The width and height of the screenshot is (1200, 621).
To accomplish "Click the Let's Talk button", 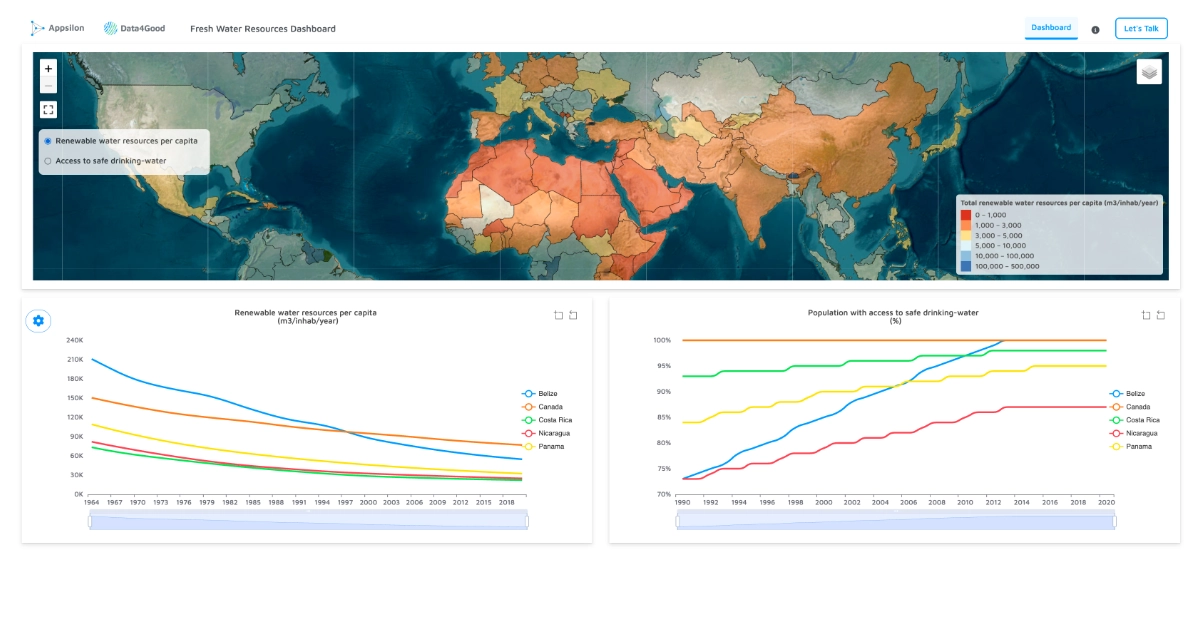I will click(x=1141, y=28).
